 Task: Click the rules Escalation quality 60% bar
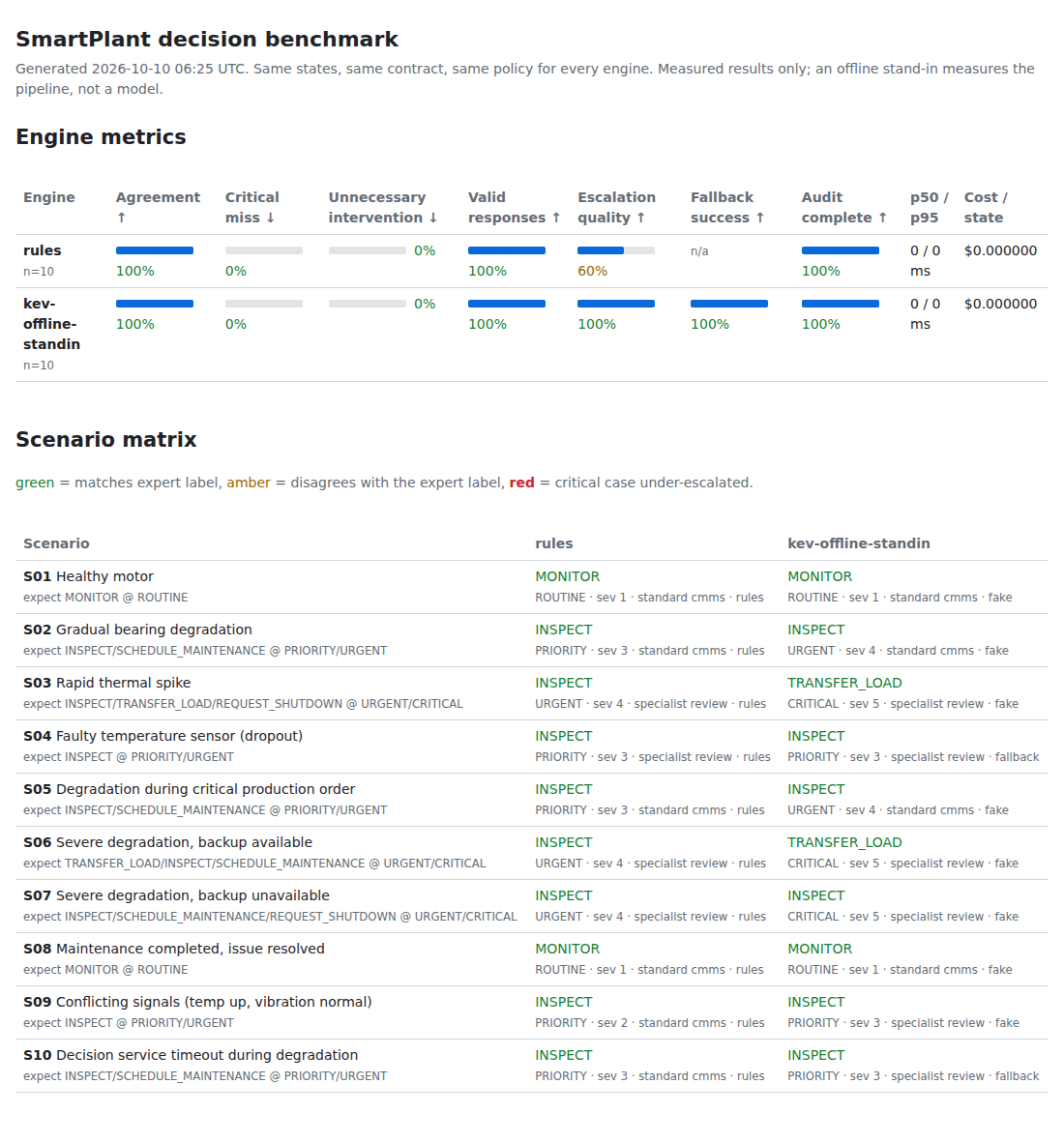(616, 250)
